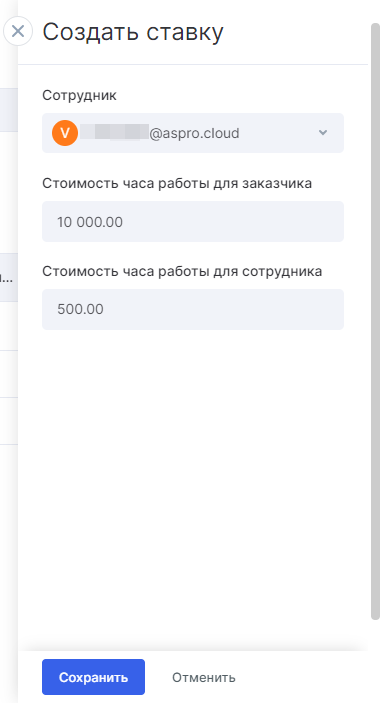Focus the customer hourly cost field 10 000.00
This screenshot has width=383, height=703.
pyautogui.click(x=193, y=221)
